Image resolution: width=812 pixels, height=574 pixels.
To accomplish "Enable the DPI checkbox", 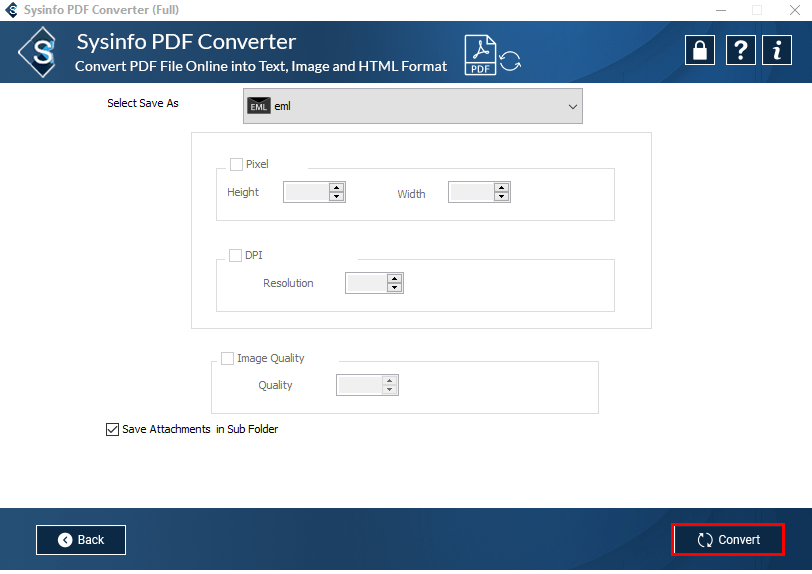I will tap(235, 255).
